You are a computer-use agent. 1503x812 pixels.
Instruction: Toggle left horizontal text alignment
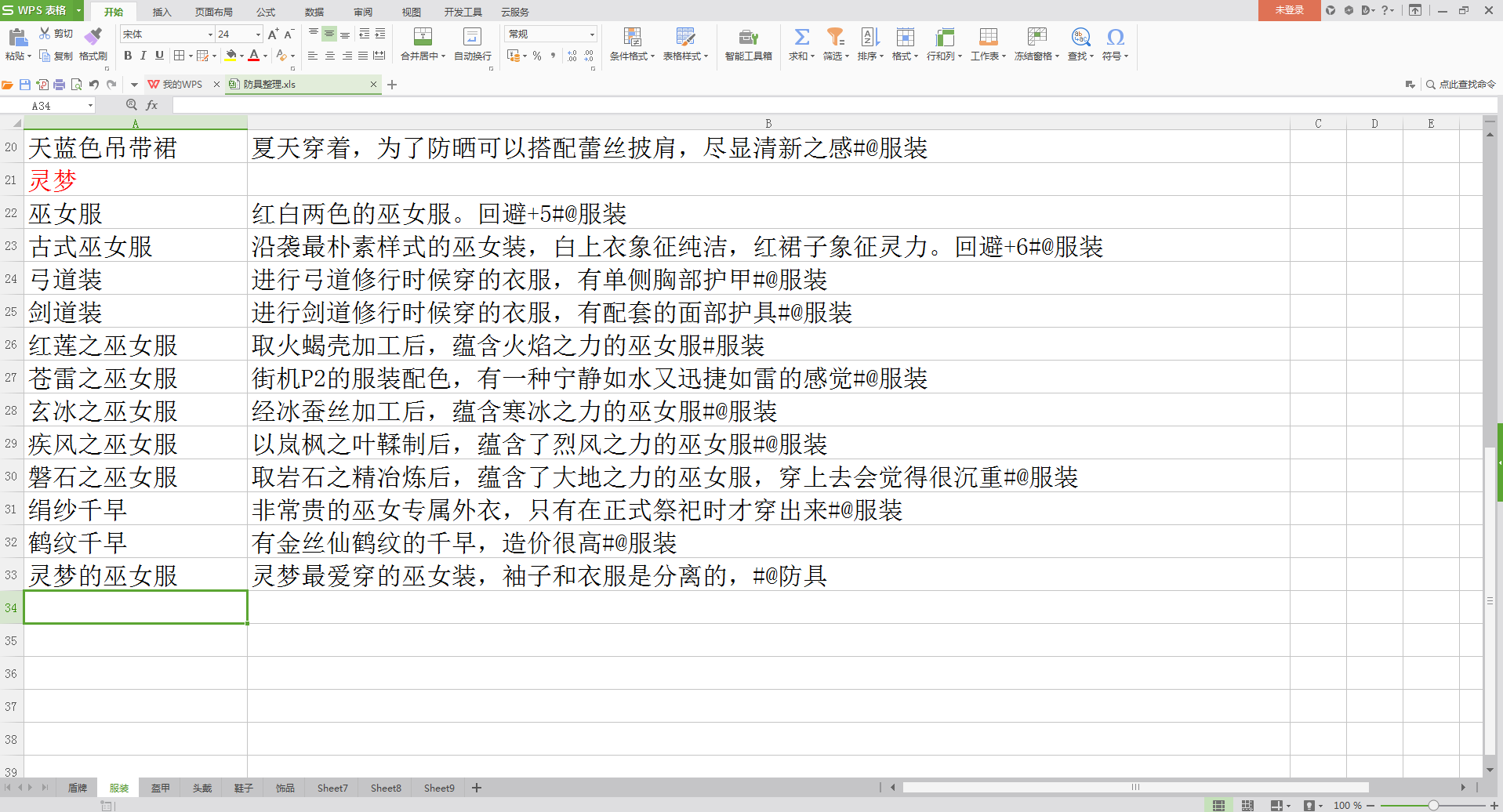313,56
